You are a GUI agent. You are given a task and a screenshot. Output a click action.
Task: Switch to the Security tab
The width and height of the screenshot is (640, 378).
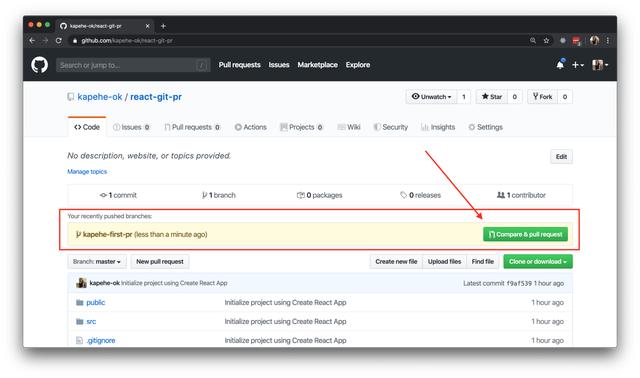pos(391,127)
